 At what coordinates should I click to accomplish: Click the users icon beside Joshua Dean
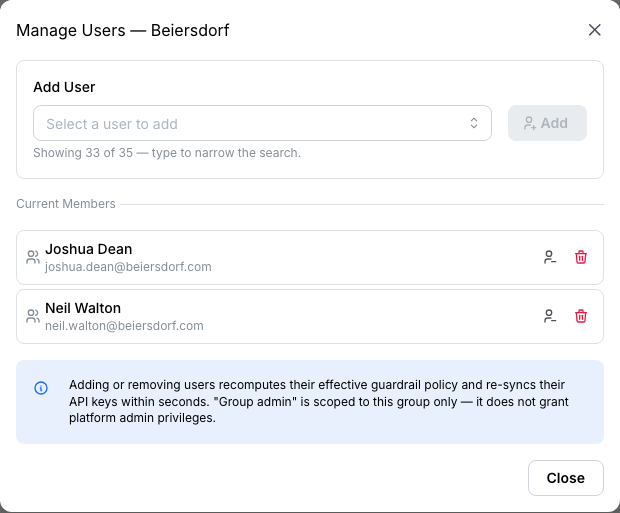coord(33,257)
